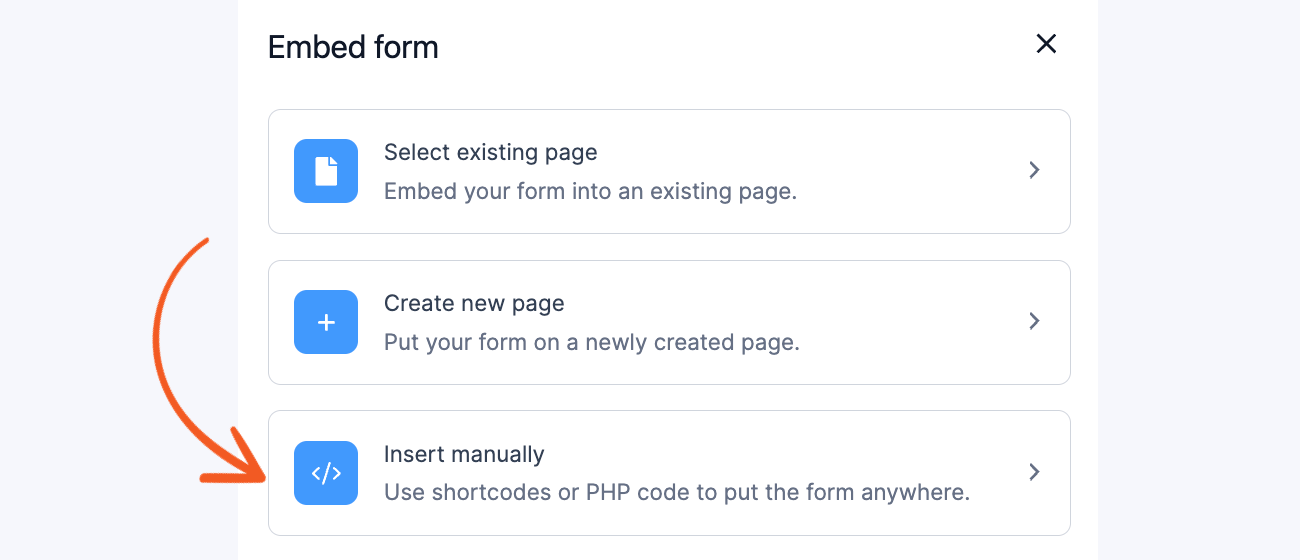The image size is (1300, 560).
Task: Click the orange arrow's pointed arrowhead
Action: tap(245, 462)
